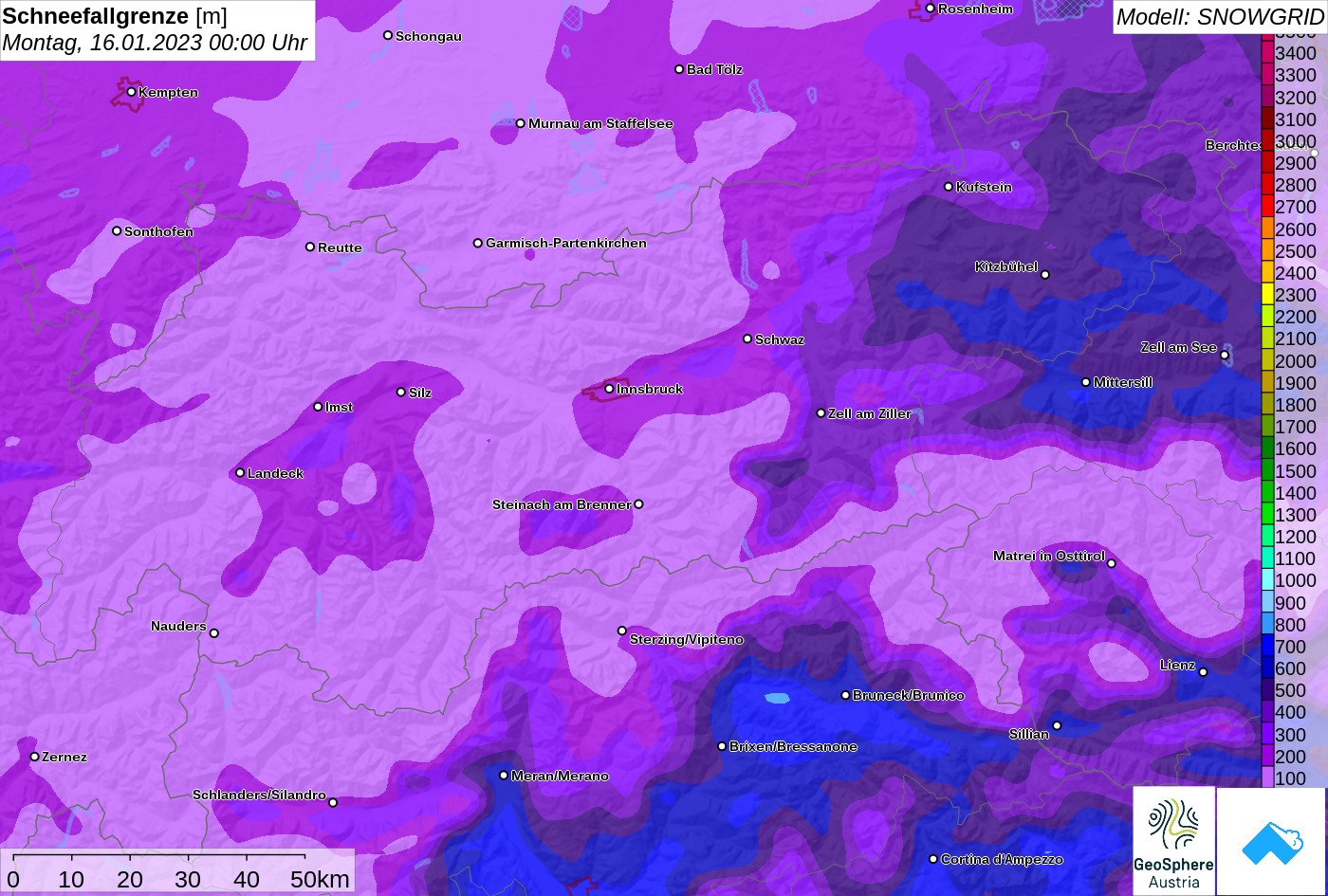Select the 700 m legend color swatch
This screenshot has height=896, width=1328.
1267,647
